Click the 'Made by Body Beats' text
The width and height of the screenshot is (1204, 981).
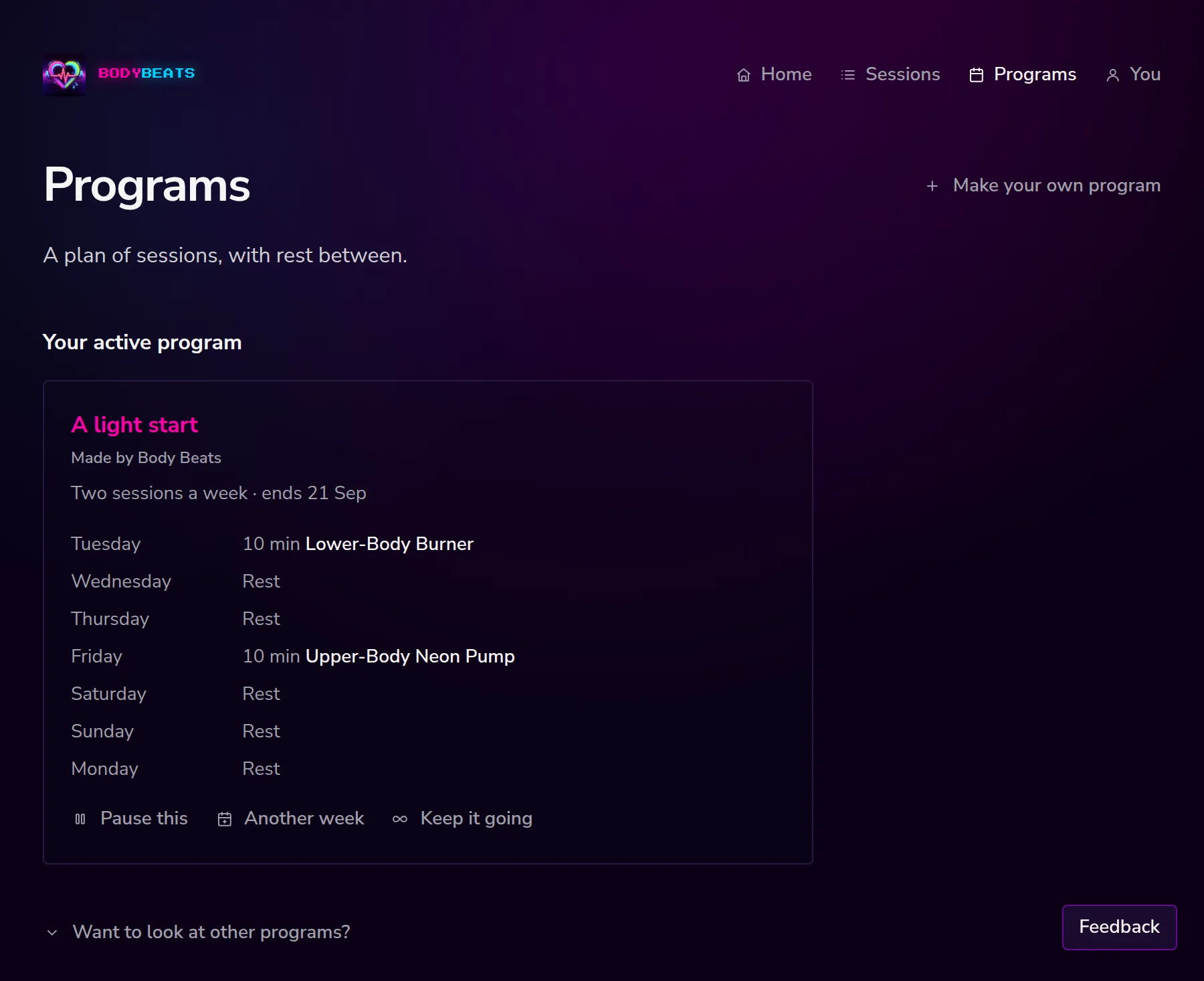[x=146, y=458]
